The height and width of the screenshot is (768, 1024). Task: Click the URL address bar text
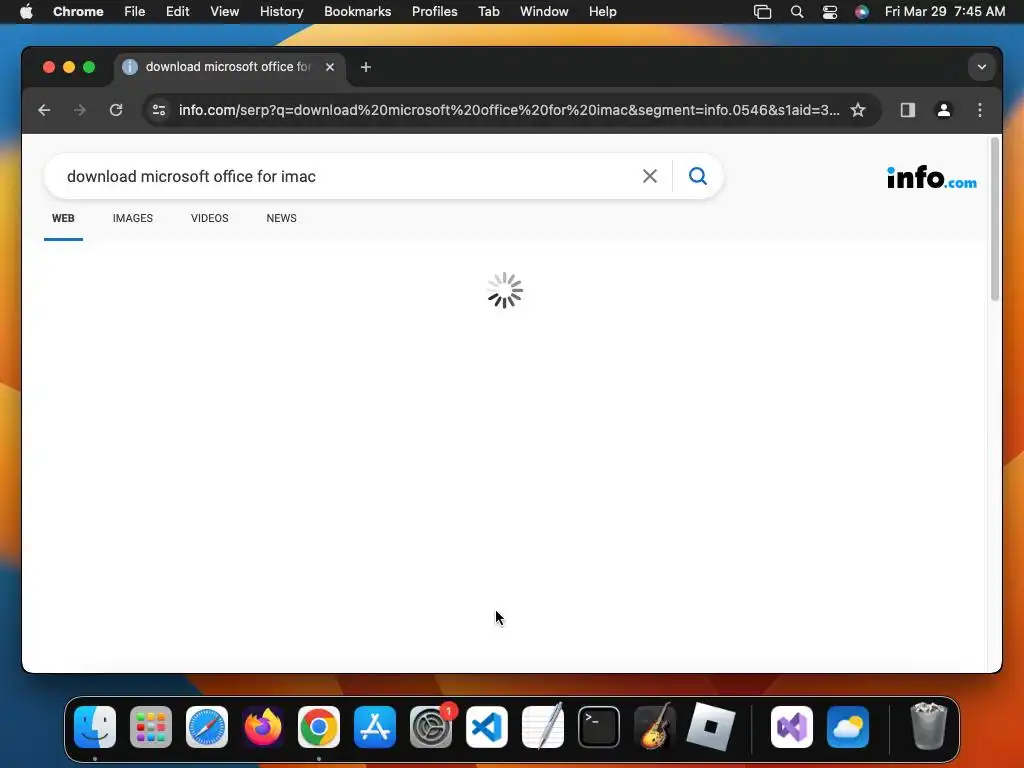[x=509, y=110]
